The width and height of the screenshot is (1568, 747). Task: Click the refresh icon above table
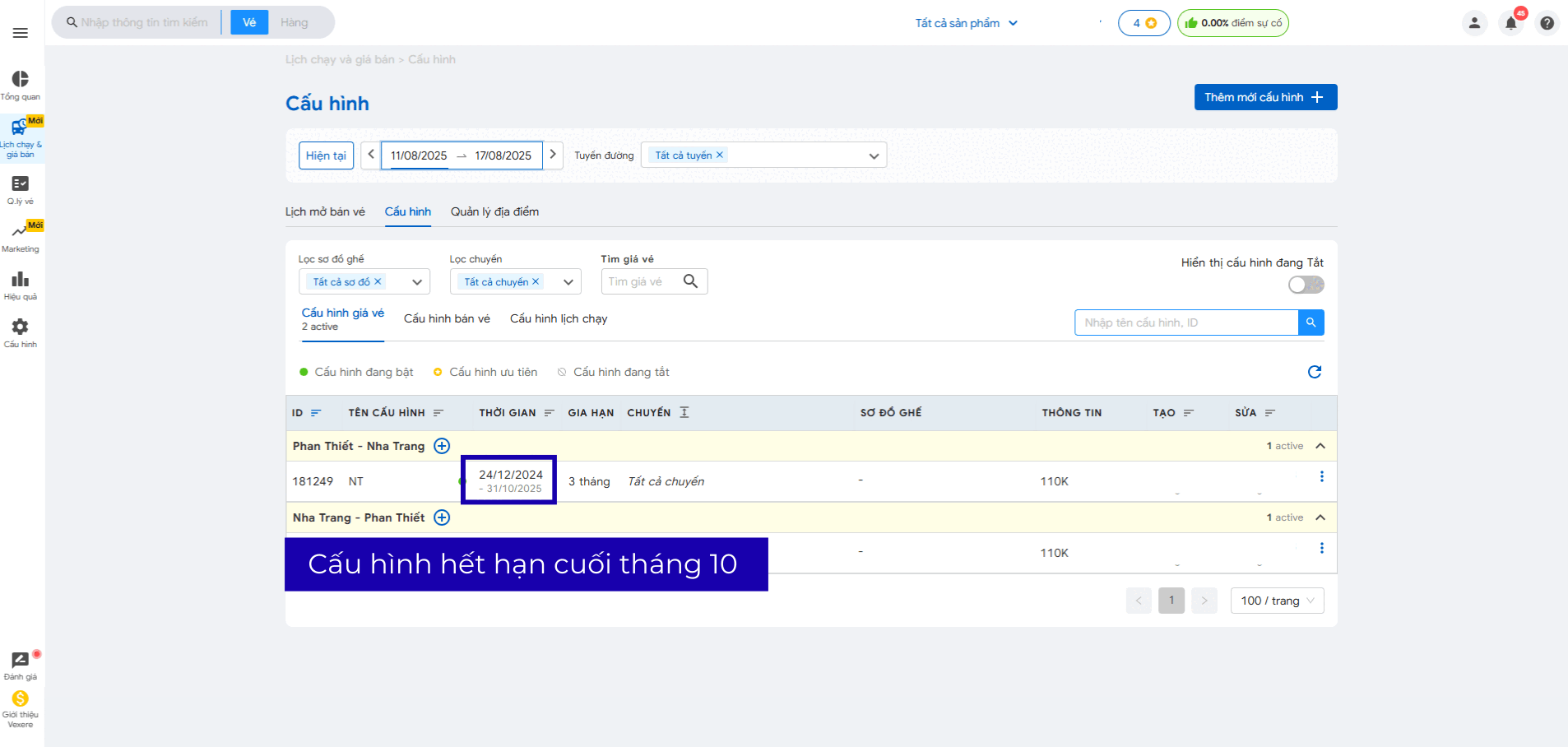pyautogui.click(x=1314, y=372)
